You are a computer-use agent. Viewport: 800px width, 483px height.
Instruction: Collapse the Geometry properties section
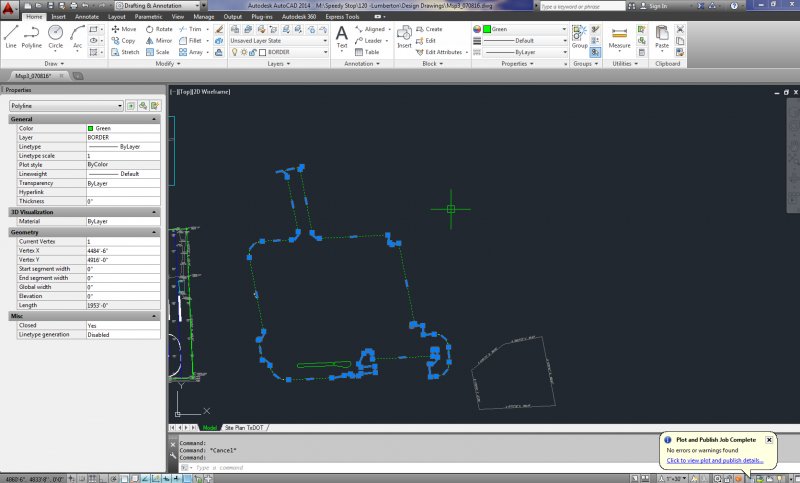pos(154,232)
